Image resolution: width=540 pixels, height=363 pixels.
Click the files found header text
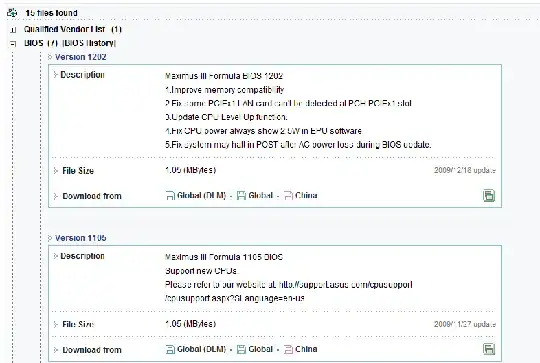point(51,13)
